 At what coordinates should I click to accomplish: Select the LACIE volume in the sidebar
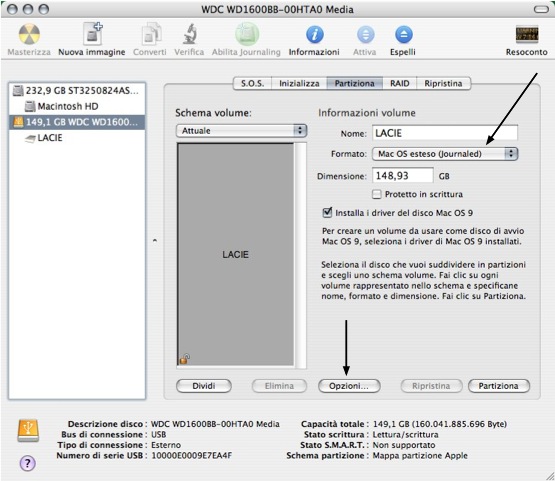point(77,138)
